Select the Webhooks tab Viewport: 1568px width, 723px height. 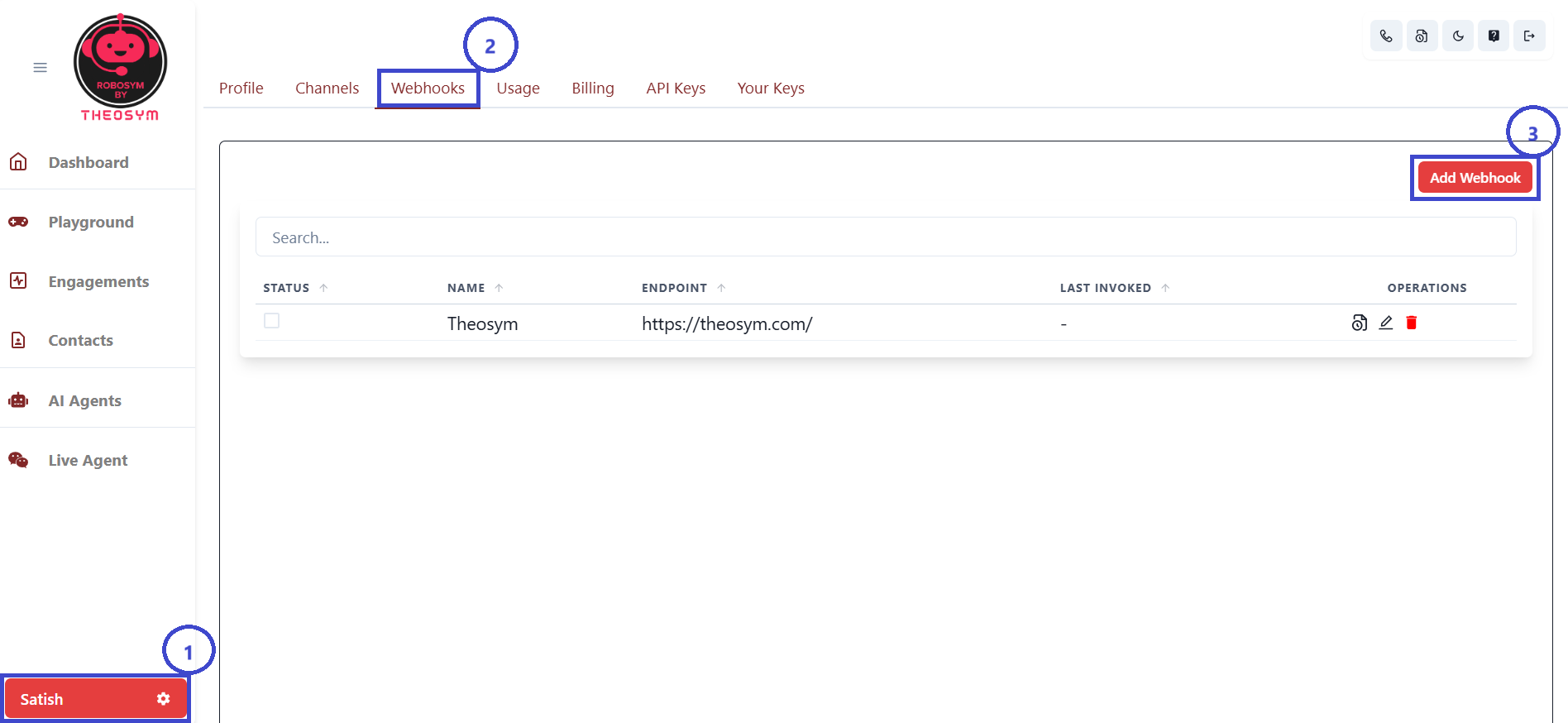tap(428, 89)
